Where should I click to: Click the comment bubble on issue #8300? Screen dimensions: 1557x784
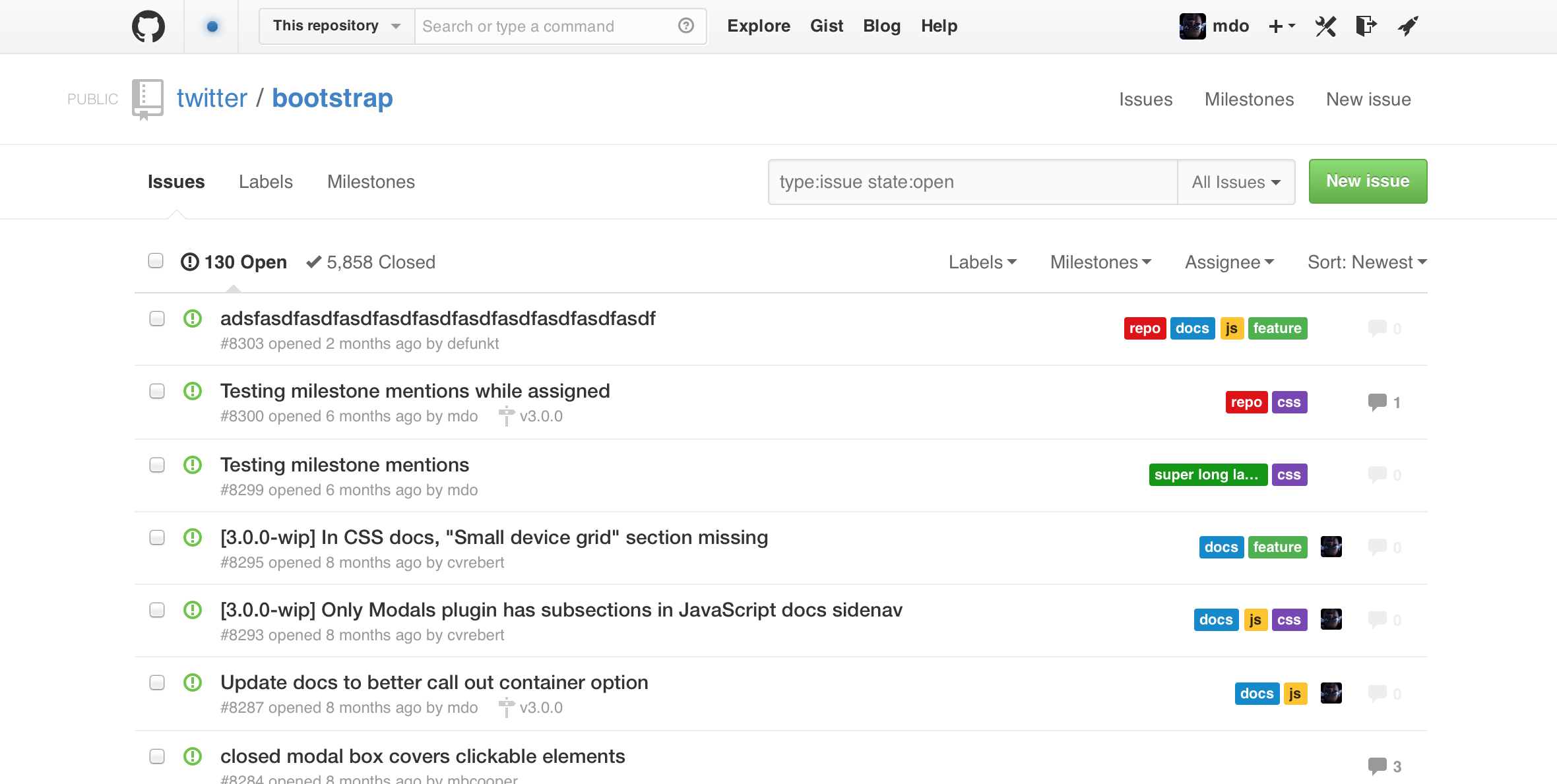(x=1377, y=402)
